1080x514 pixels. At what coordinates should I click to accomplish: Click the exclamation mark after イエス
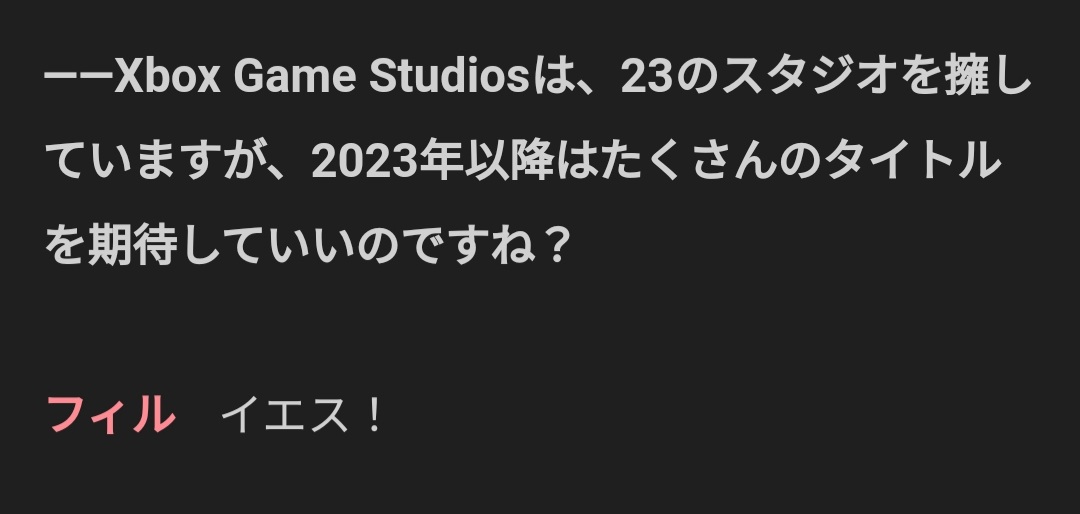374,415
